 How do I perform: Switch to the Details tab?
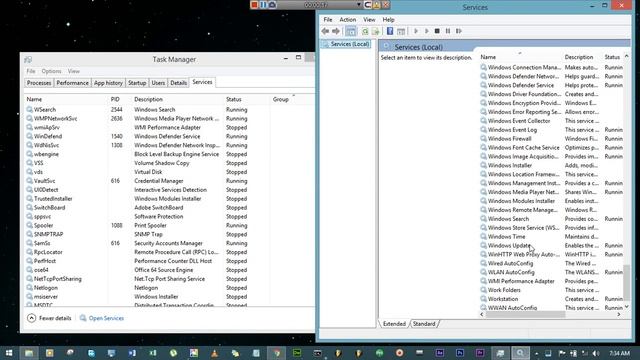pos(178,83)
